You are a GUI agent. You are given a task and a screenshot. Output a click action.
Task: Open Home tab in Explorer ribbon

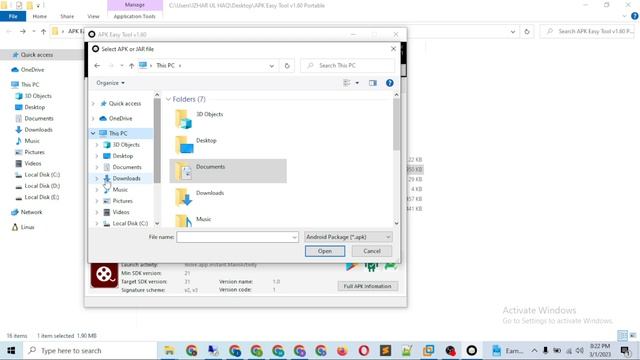40,16
